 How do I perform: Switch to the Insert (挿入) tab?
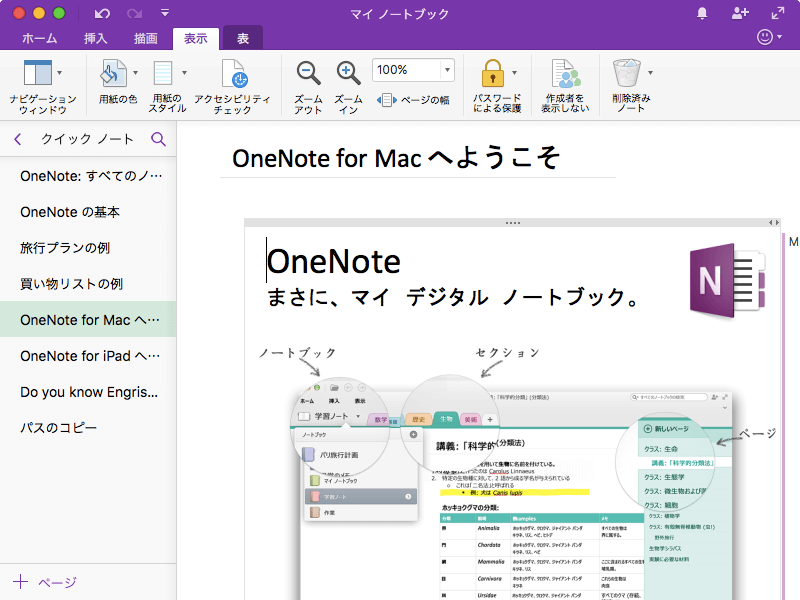(96, 38)
